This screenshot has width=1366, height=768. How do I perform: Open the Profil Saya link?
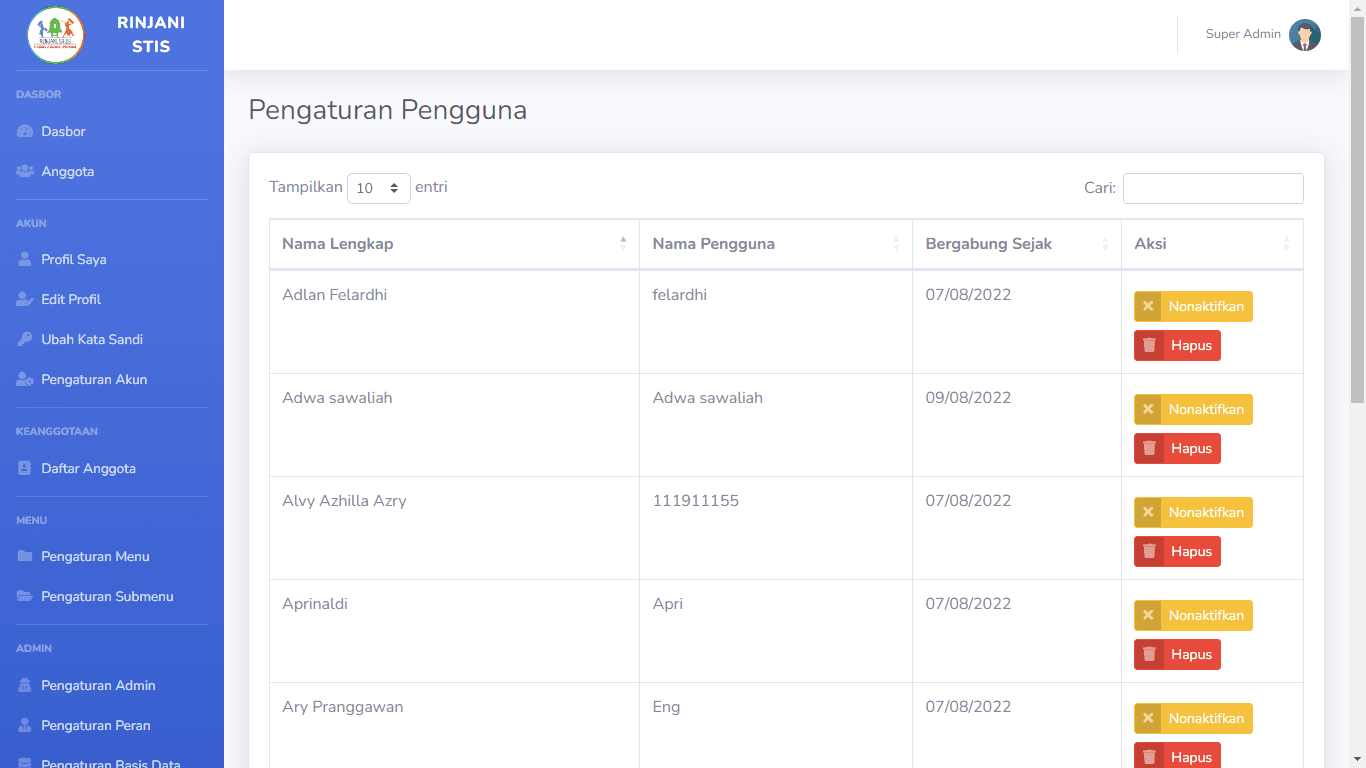[73, 260]
